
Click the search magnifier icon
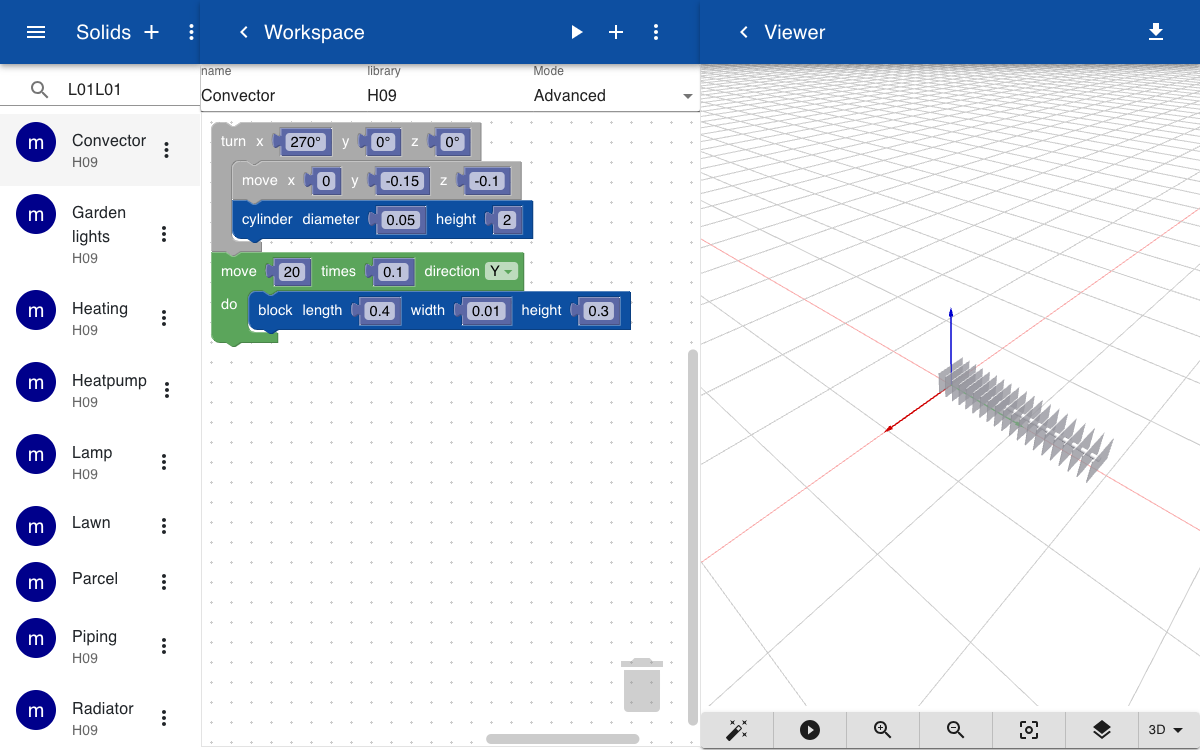point(40,89)
